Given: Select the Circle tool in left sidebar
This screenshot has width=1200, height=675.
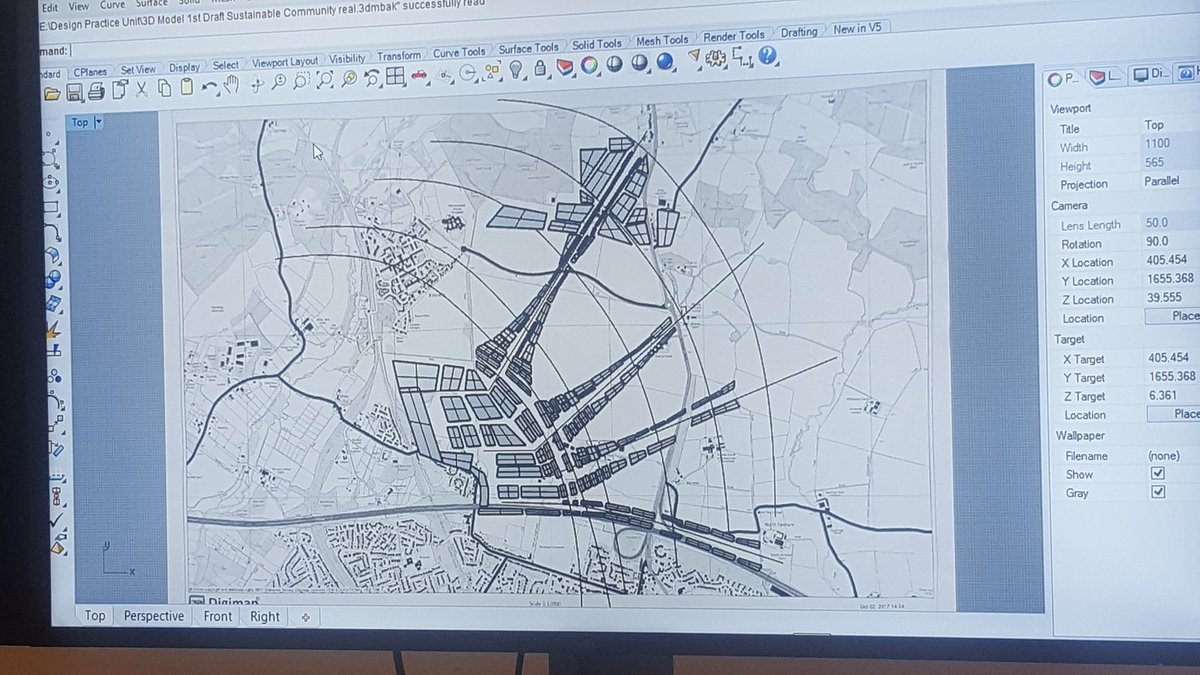Looking at the screenshot, I should click(x=51, y=181).
